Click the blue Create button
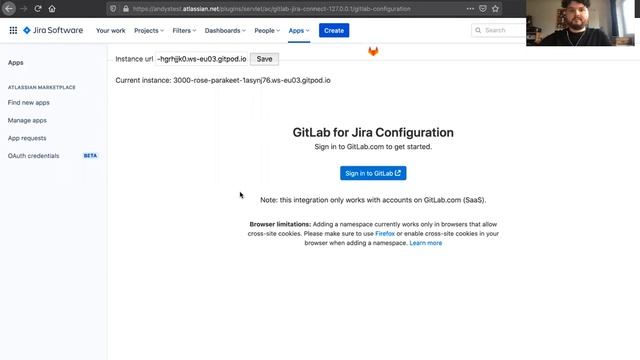This screenshot has width=640, height=360. coord(334,31)
